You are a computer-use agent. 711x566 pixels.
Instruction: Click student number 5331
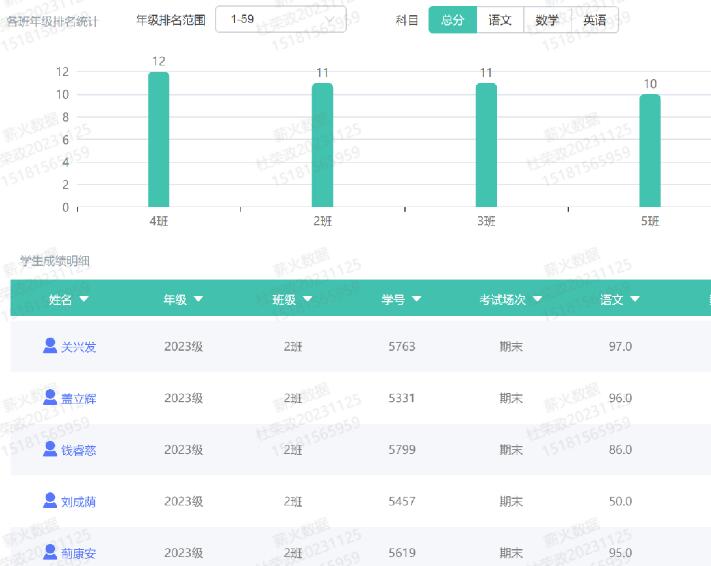click(x=402, y=398)
